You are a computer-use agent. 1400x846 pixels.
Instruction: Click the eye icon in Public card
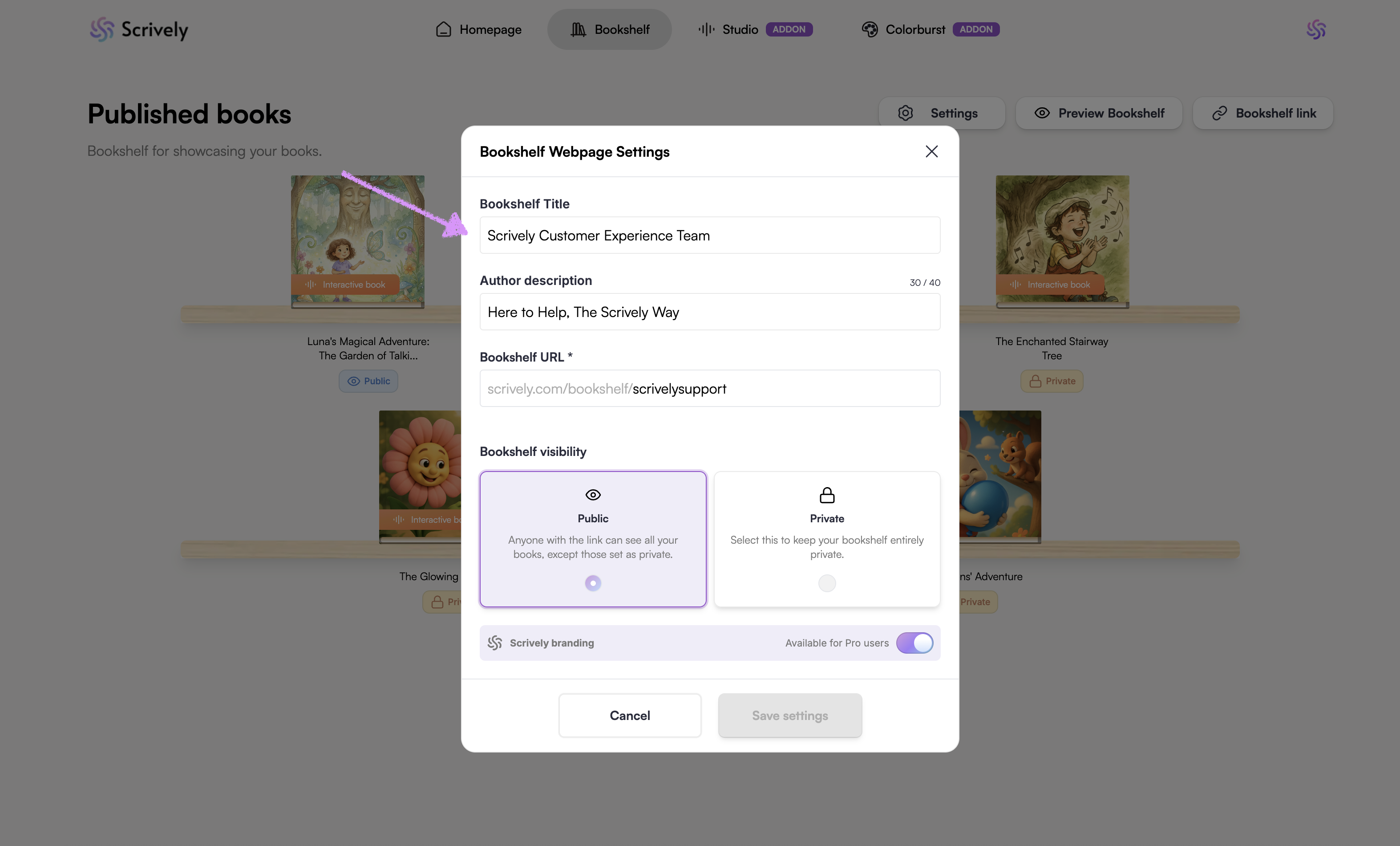click(x=593, y=495)
